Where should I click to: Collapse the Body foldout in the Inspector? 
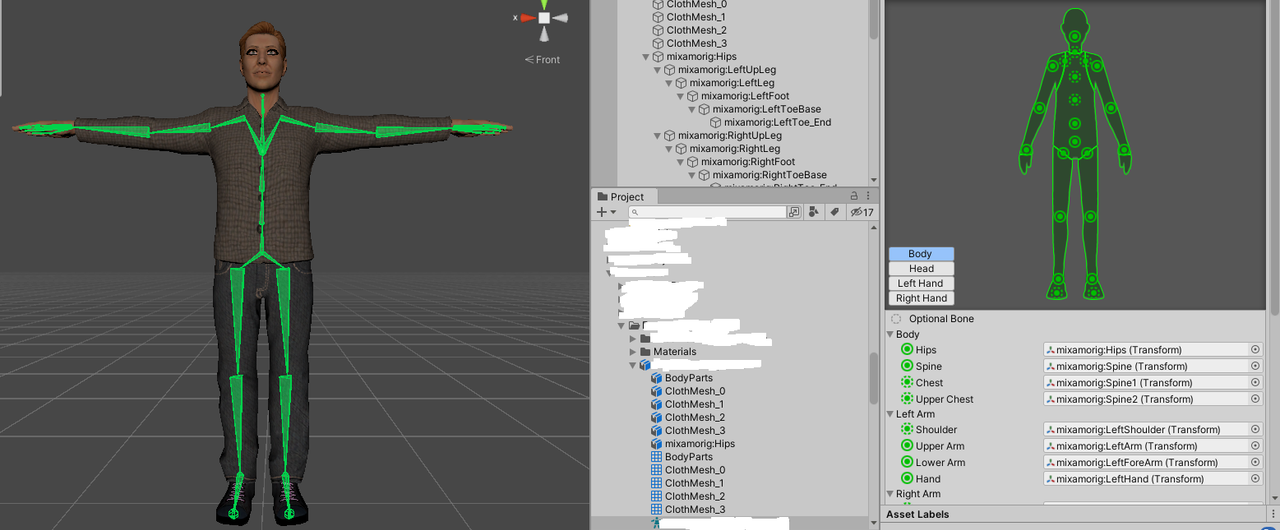point(890,335)
